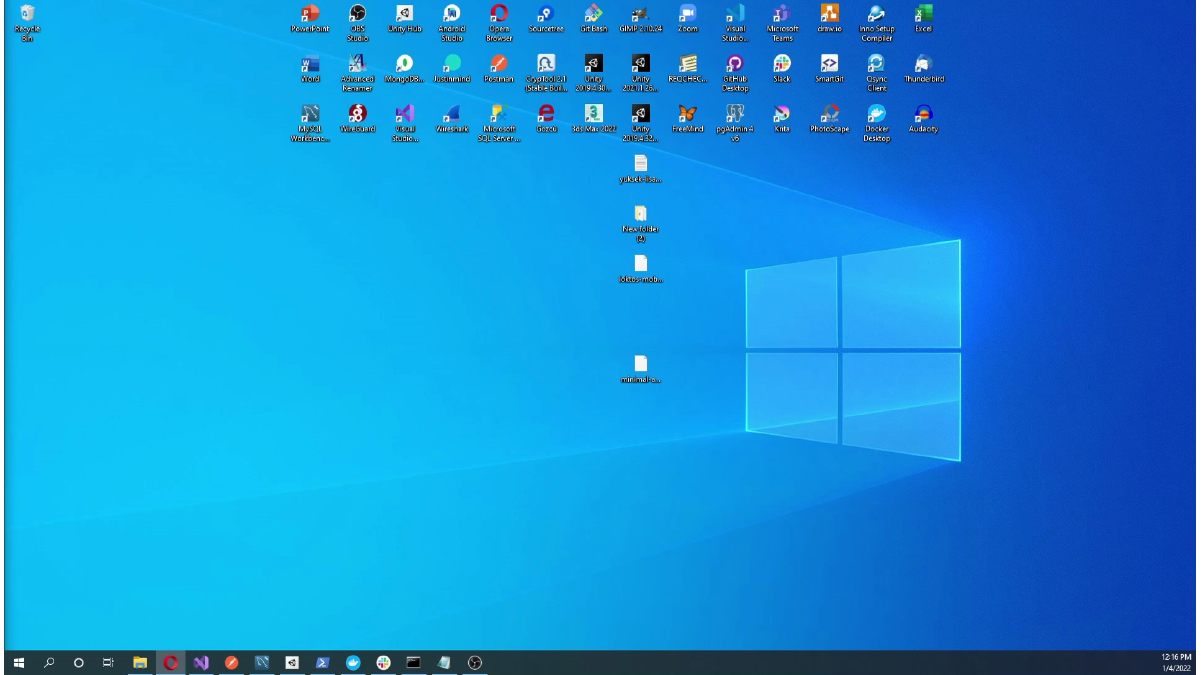Select the PhotoScape desktop shortcut
This screenshot has width=1201, height=675.
pyautogui.click(x=829, y=118)
